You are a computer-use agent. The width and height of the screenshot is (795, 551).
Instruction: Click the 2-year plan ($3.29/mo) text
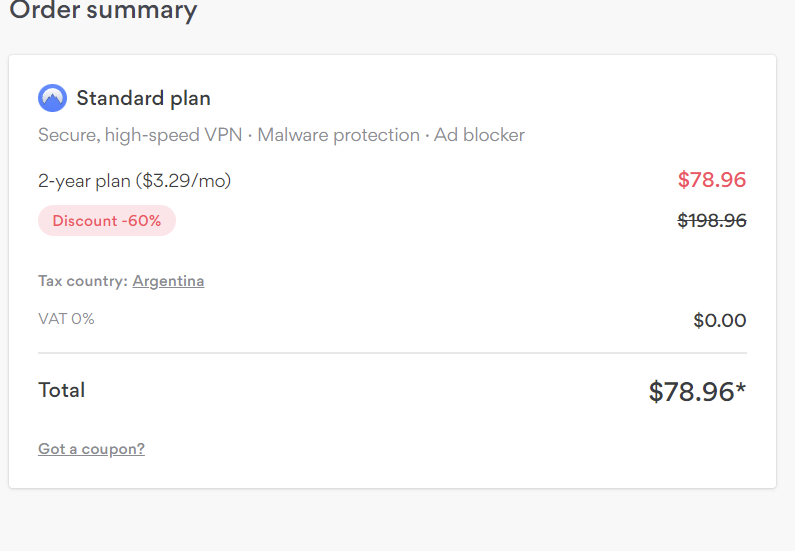(x=134, y=181)
